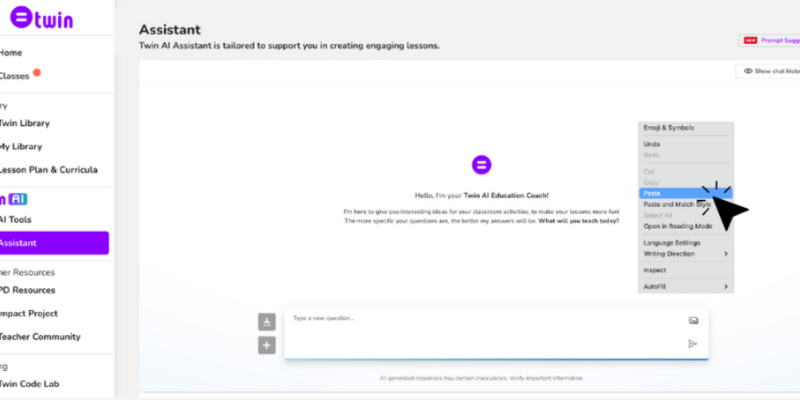Open PD Resources in the sidebar
This screenshot has height=400, width=800.
[x=28, y=290]
